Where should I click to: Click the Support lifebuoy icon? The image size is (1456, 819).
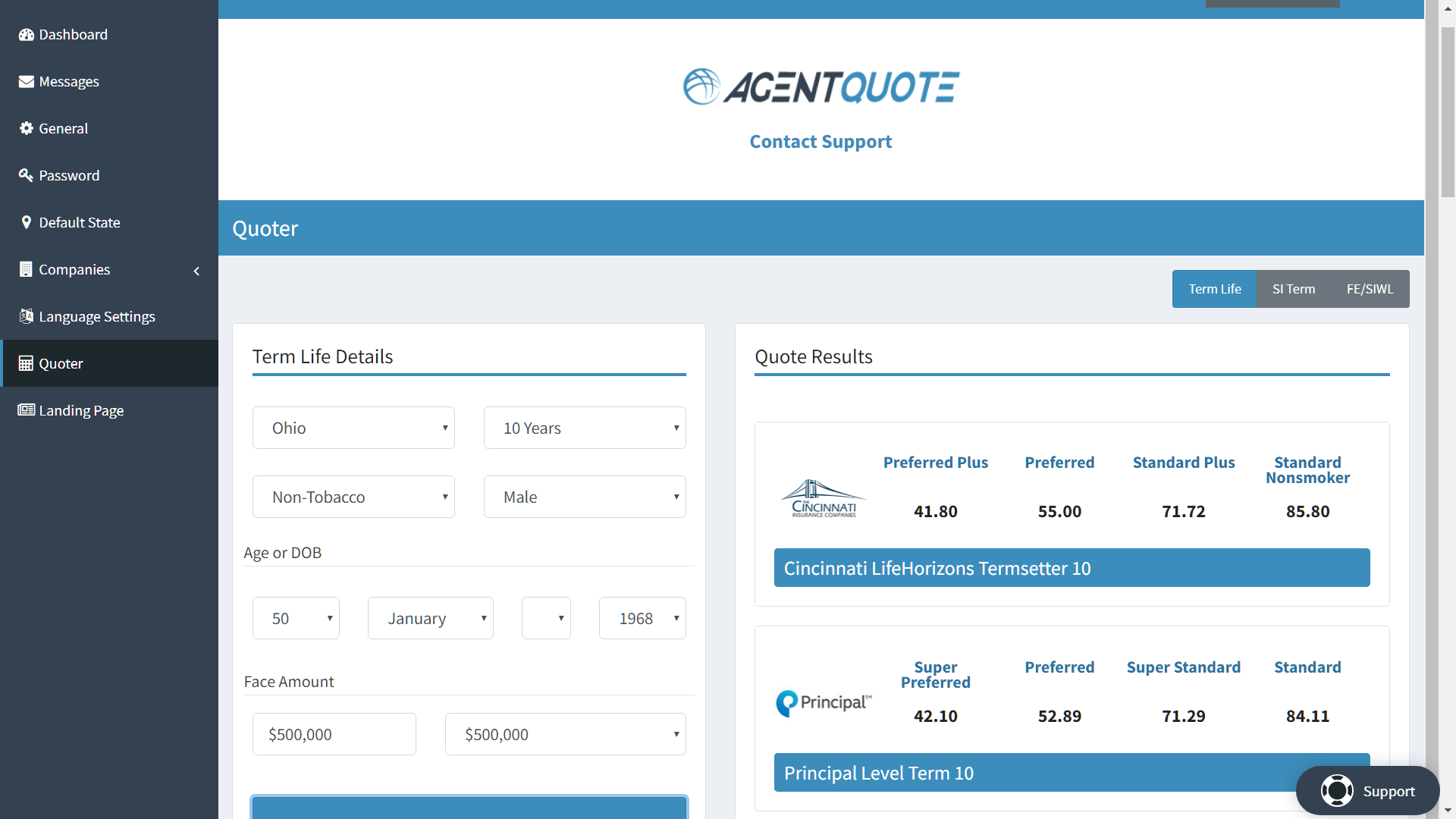click(x=1337, y=791)
